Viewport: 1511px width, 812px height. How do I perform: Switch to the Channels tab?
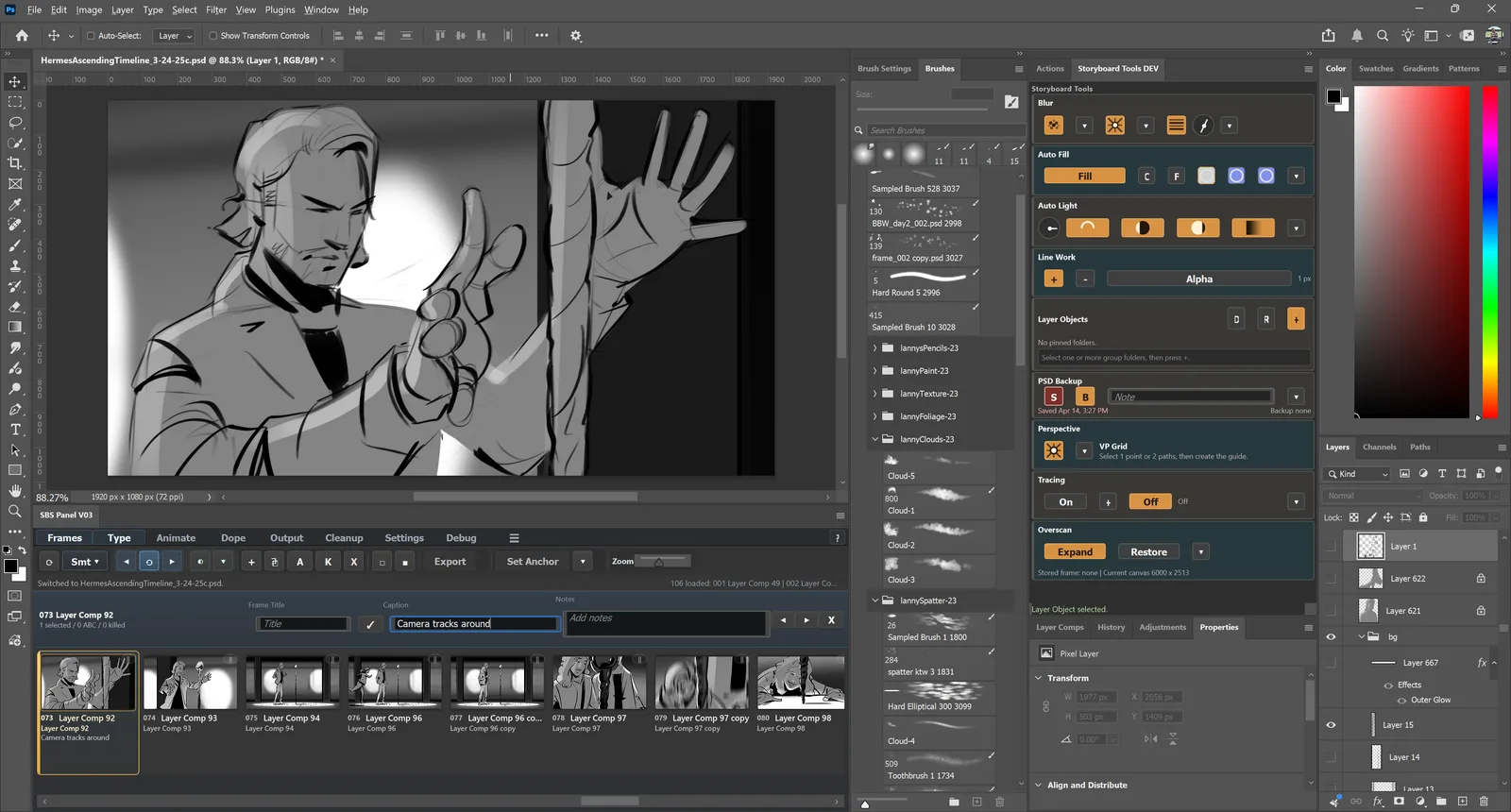1379,448
